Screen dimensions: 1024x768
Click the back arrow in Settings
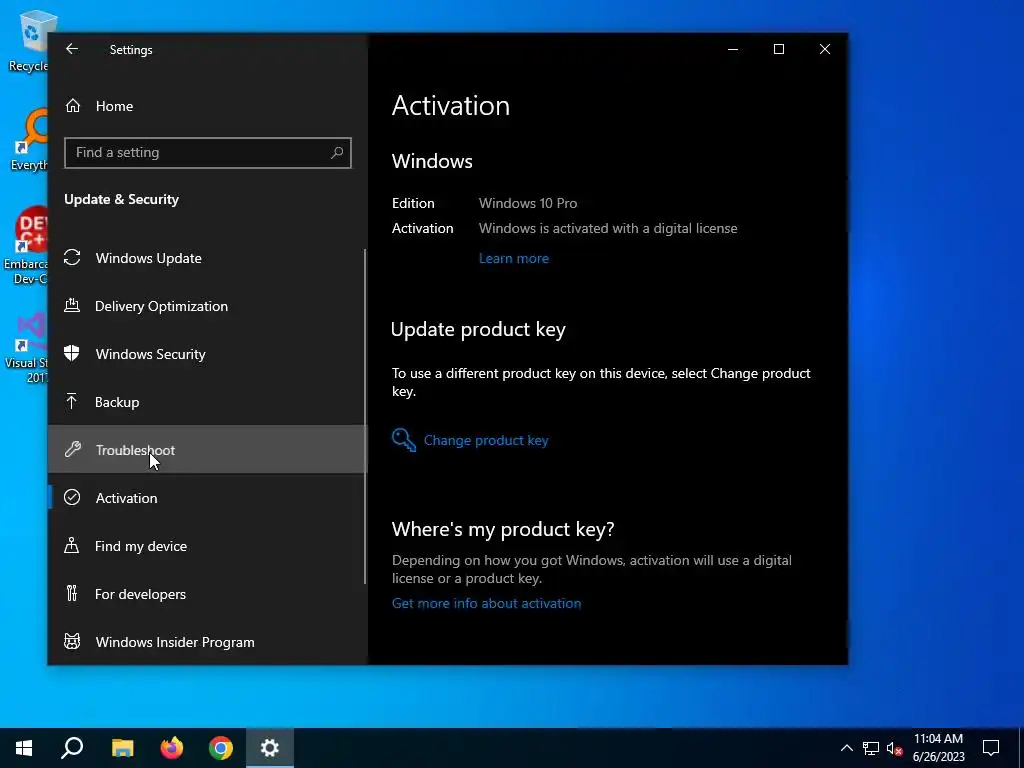click(x=72, y=49)
